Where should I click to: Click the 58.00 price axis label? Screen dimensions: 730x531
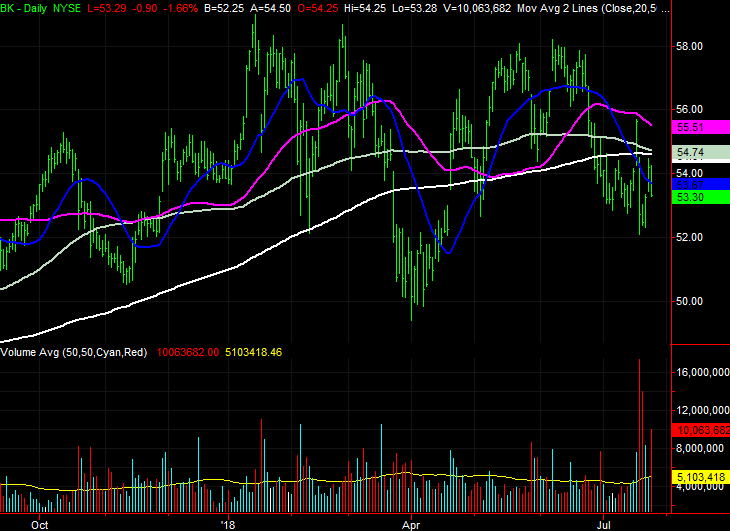[x=689, y=46]
